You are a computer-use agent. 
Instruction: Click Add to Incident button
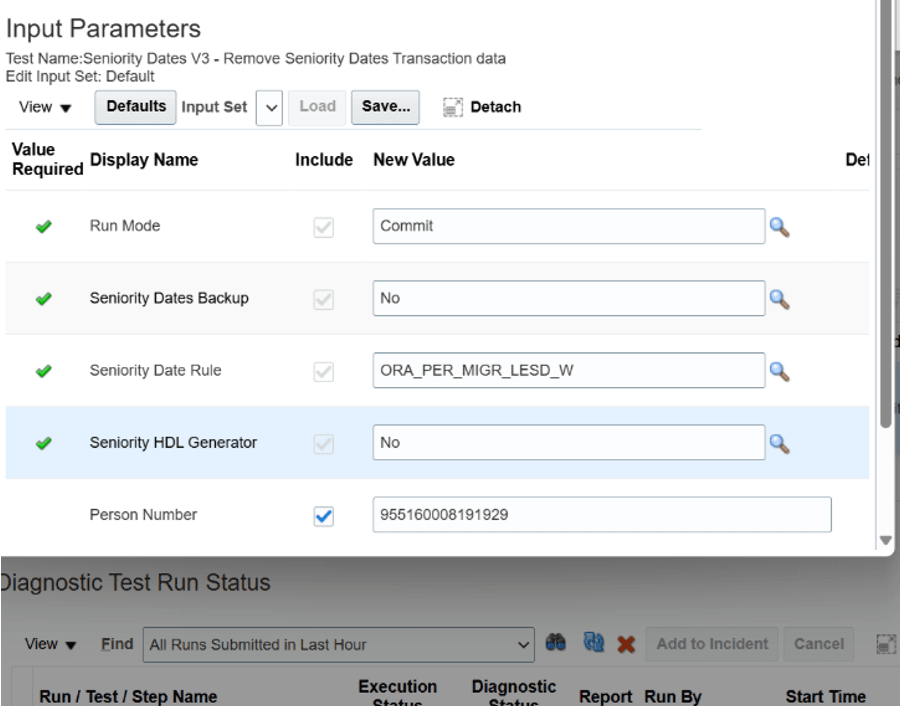[712, 644]
